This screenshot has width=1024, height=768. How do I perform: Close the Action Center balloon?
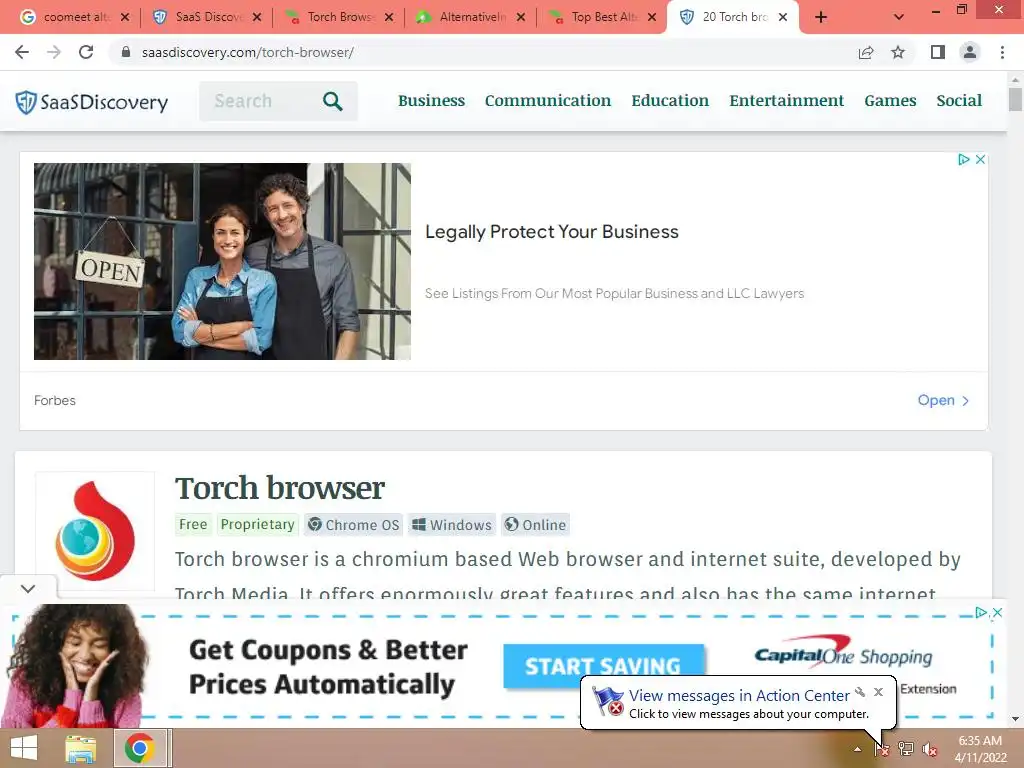(878, 692)
